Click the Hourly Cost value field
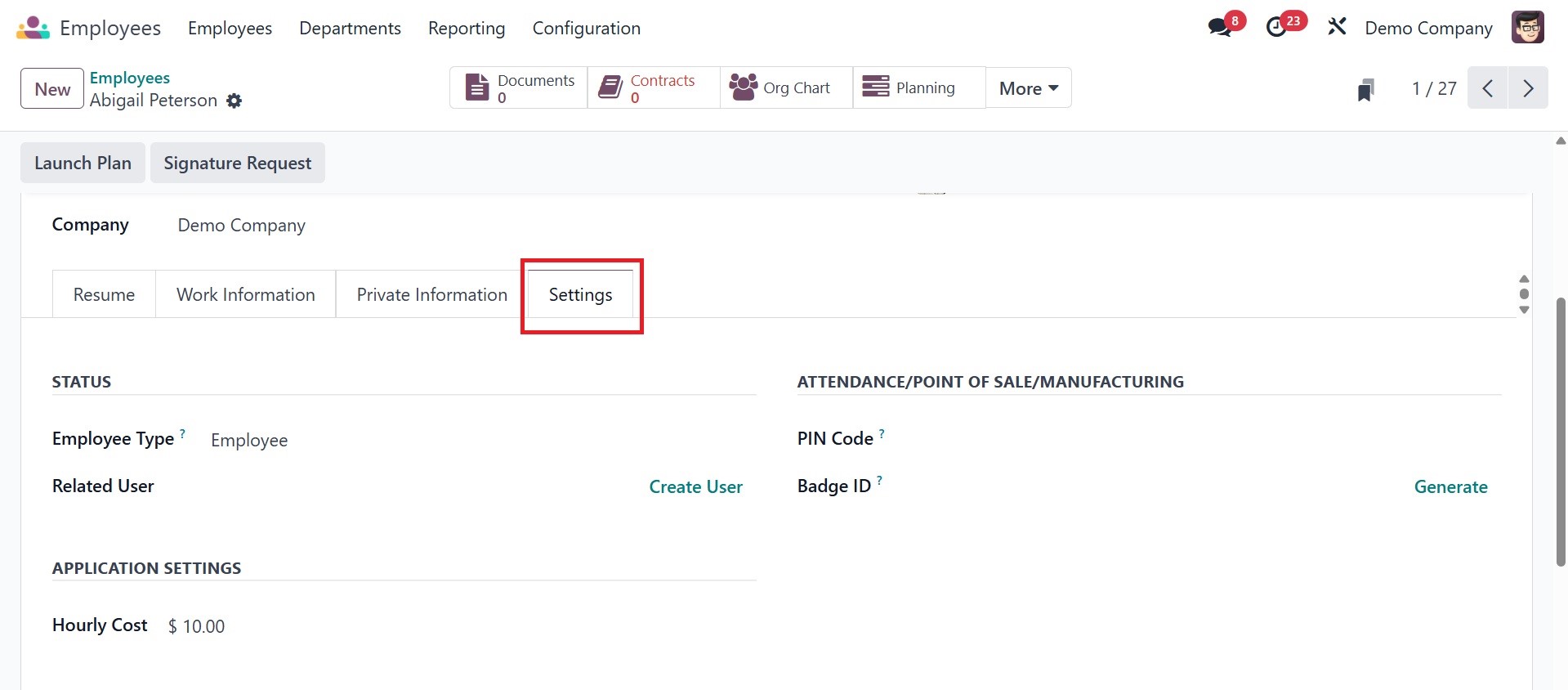Image resolution: width=1568 pixels, height=690 pixels. click(197, 626)
